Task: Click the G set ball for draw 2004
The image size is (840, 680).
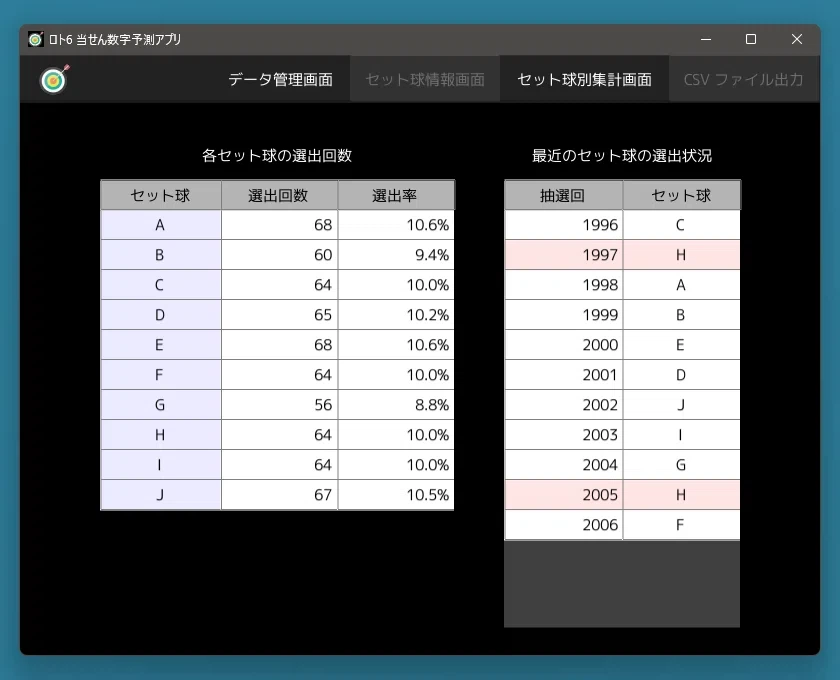Action: point(681,465)
